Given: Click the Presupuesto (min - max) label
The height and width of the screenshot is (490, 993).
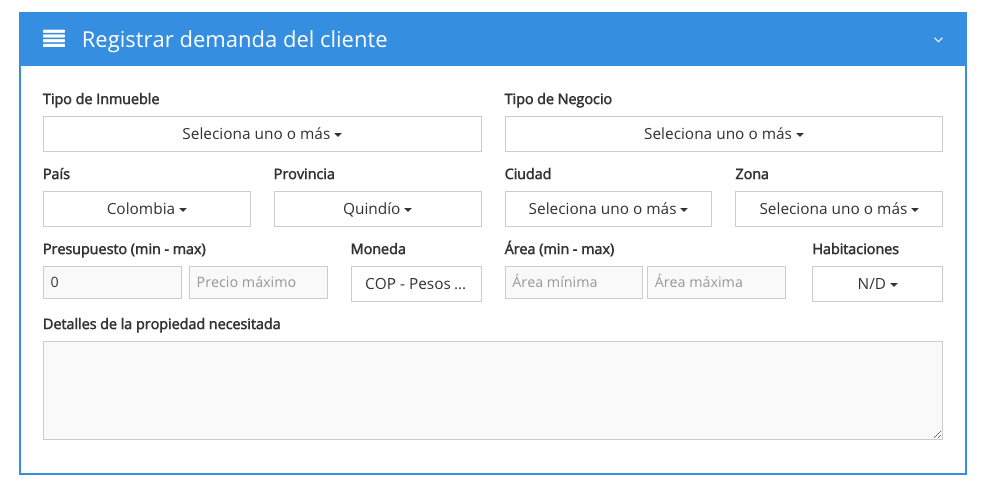Looking at the screenshot, I should [x=124, y=249].
